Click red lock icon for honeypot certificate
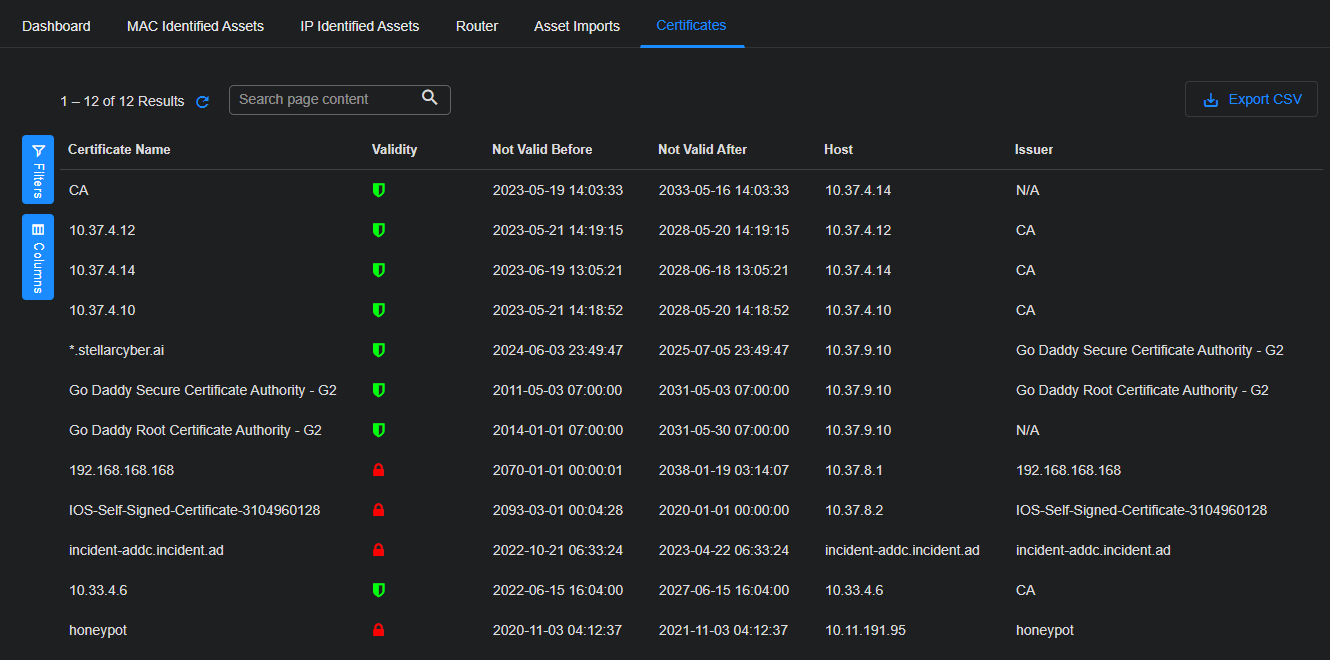The height and width of the screenshot is (660, 1330). tap(379, 630)
